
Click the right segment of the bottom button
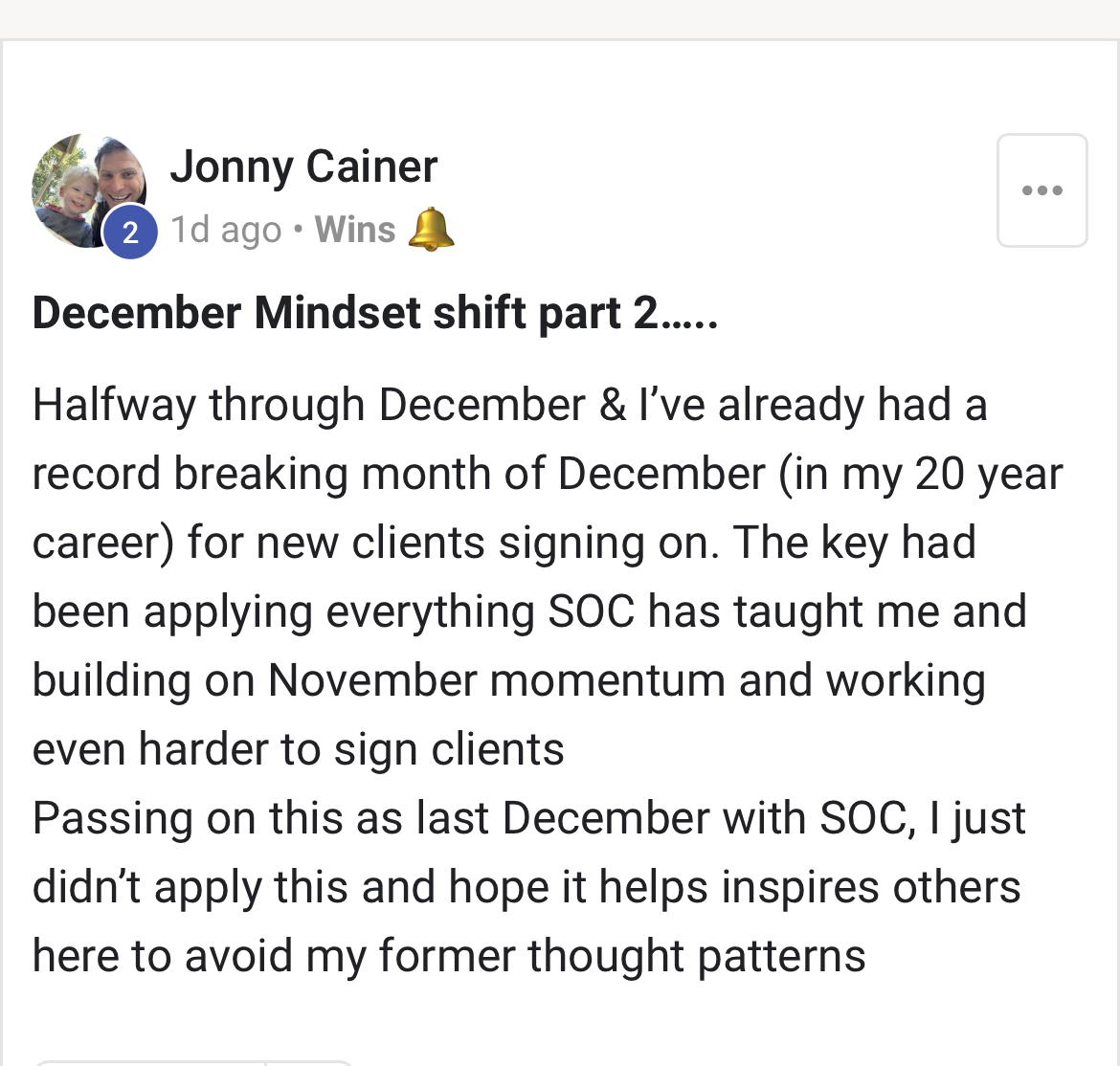point(310,1061)
